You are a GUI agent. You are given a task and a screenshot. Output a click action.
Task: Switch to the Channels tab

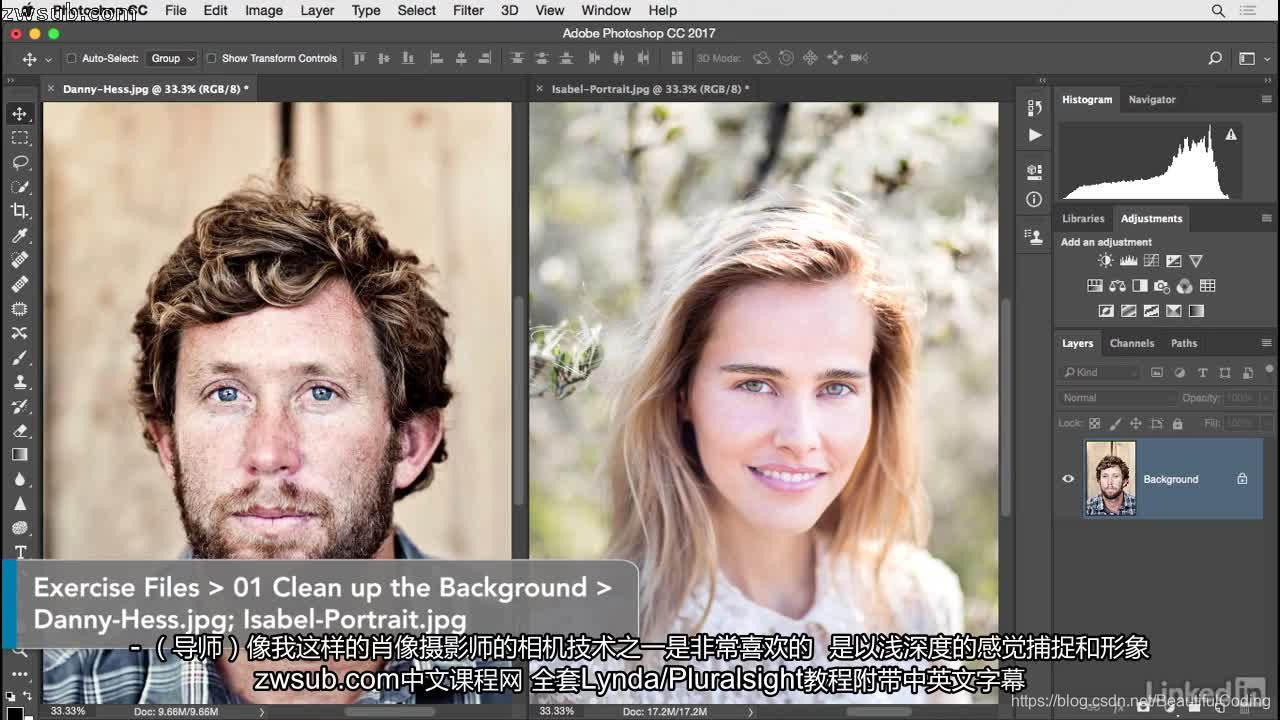point(1132,343)
